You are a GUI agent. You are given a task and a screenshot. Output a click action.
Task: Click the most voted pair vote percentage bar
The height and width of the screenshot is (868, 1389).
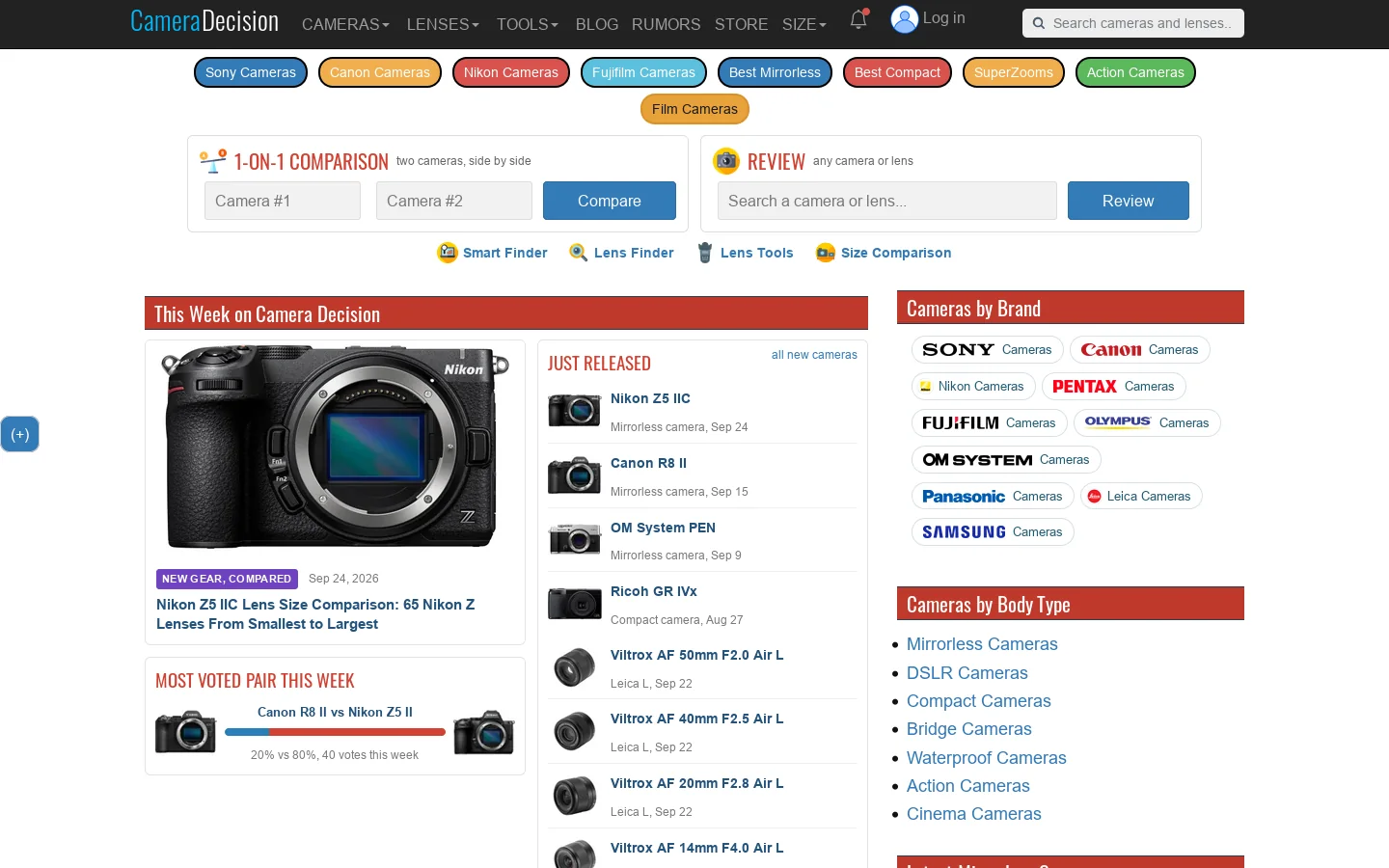335,732
